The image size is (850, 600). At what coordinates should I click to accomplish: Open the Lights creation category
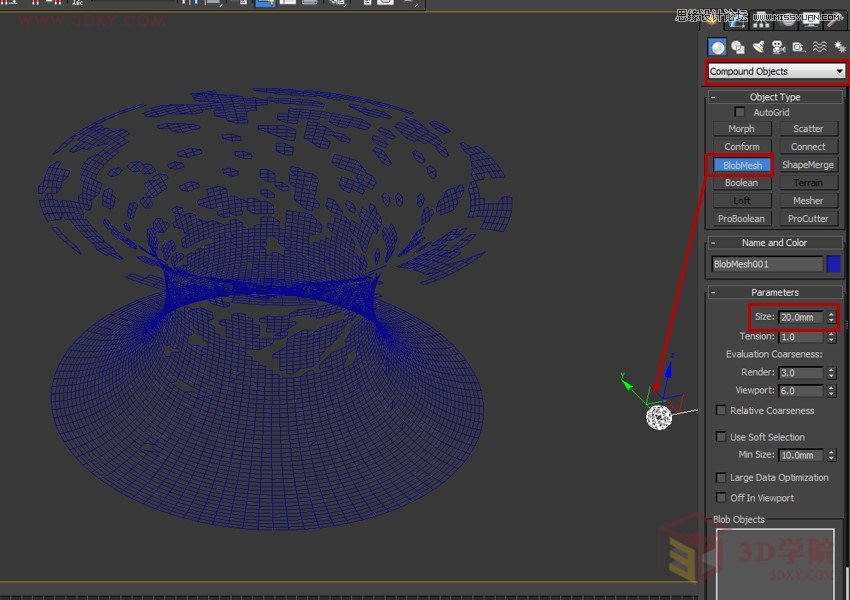(x=758, y=46)
